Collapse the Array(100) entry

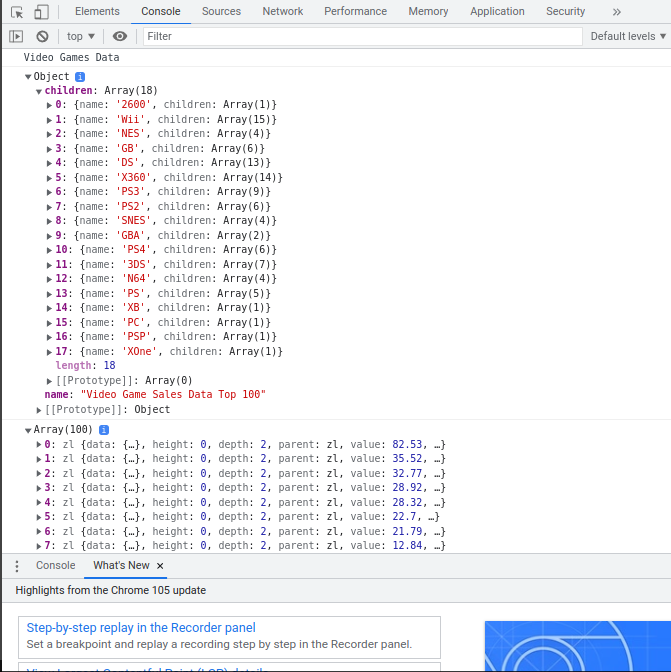pos(28,430)
